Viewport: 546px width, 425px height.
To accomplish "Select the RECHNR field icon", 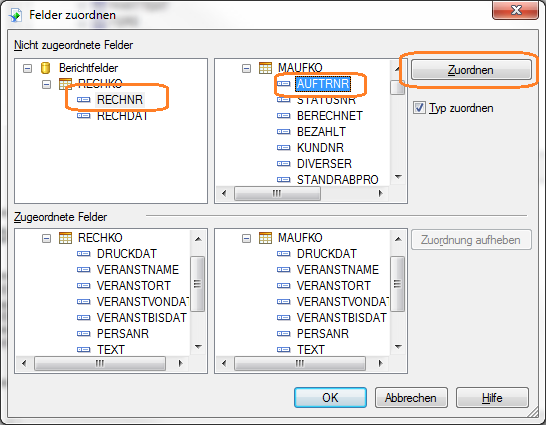I will (84, 100).
